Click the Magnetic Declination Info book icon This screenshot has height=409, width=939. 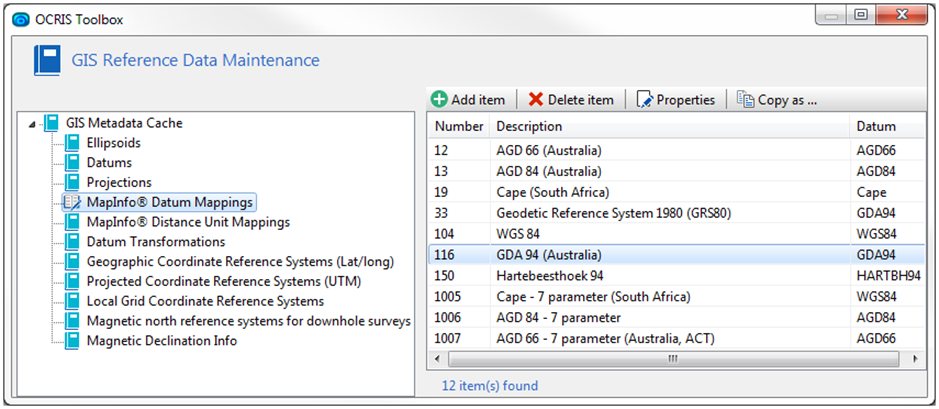click(72, 341)
